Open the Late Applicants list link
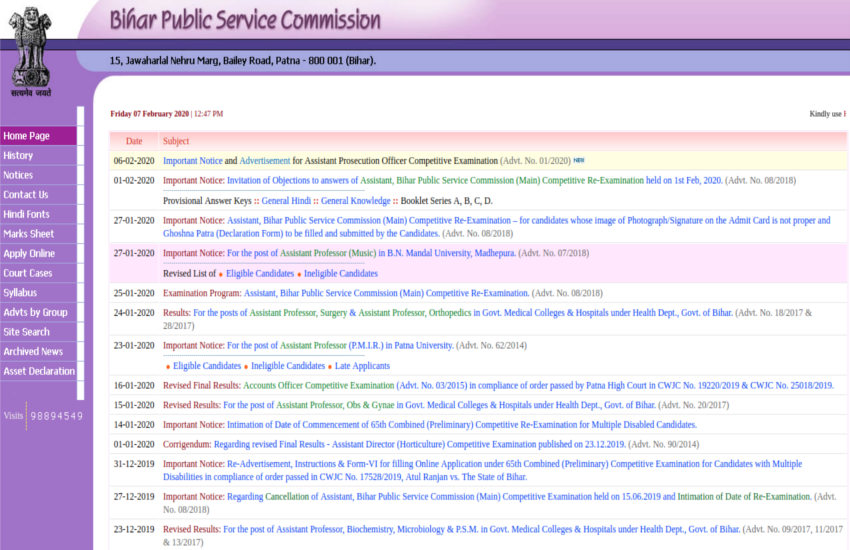This screenshot has width=850, height=550. 363,366
